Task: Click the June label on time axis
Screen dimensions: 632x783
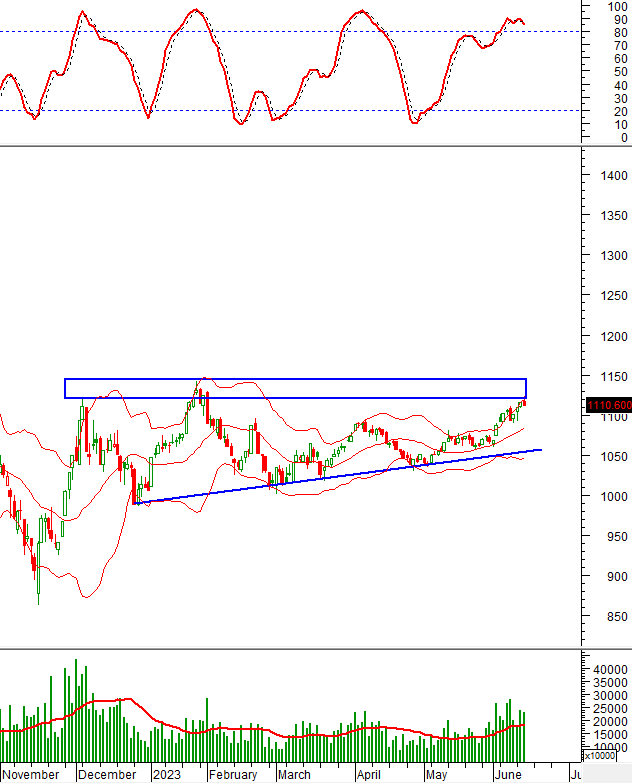Action: click(504, 774)
